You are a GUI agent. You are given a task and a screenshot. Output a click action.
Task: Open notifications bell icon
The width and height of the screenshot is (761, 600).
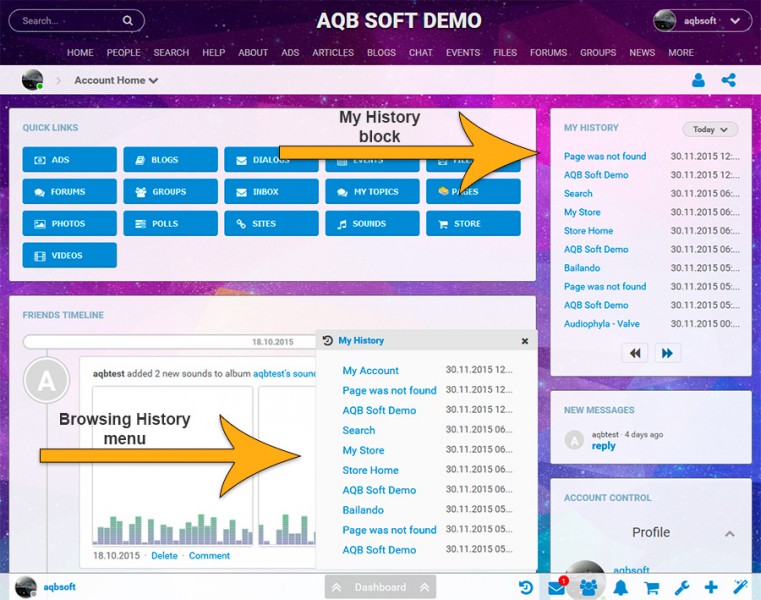[x=621, y=587]
